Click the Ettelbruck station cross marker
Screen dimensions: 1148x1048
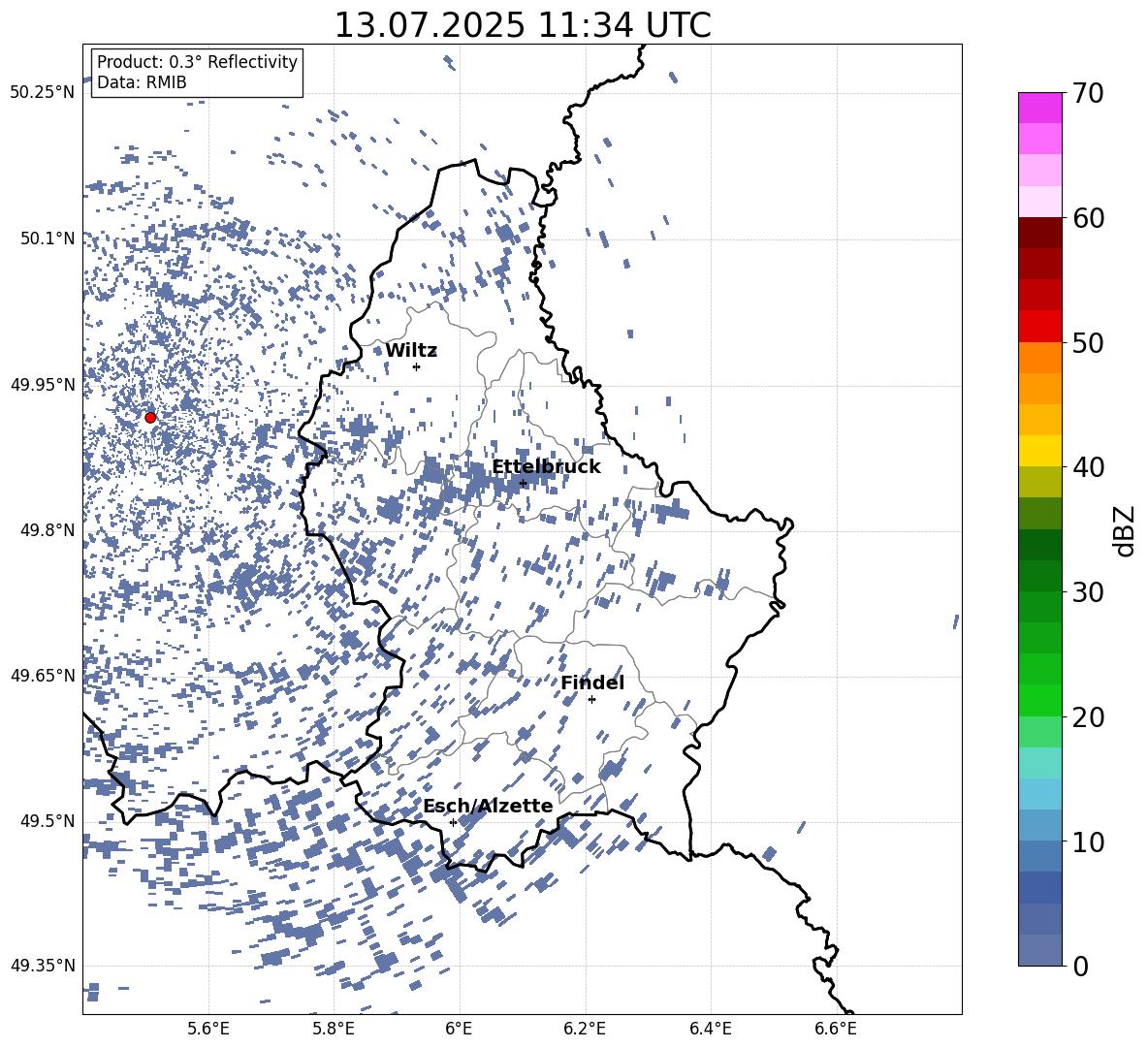523,483
